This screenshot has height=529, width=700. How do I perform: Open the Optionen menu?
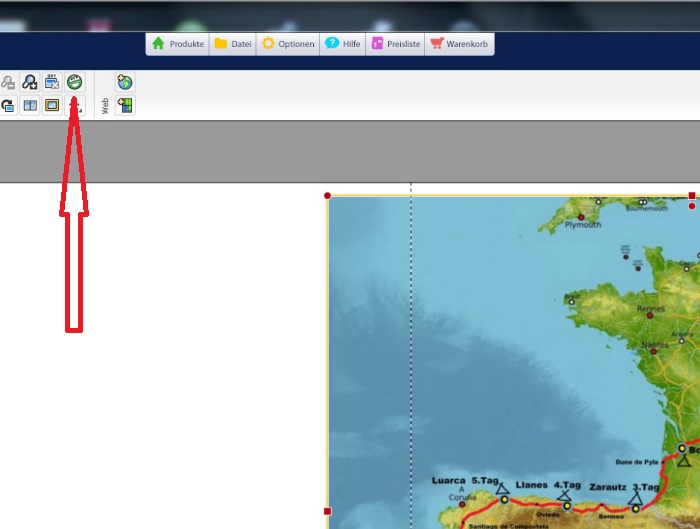[x=288, y=44]
